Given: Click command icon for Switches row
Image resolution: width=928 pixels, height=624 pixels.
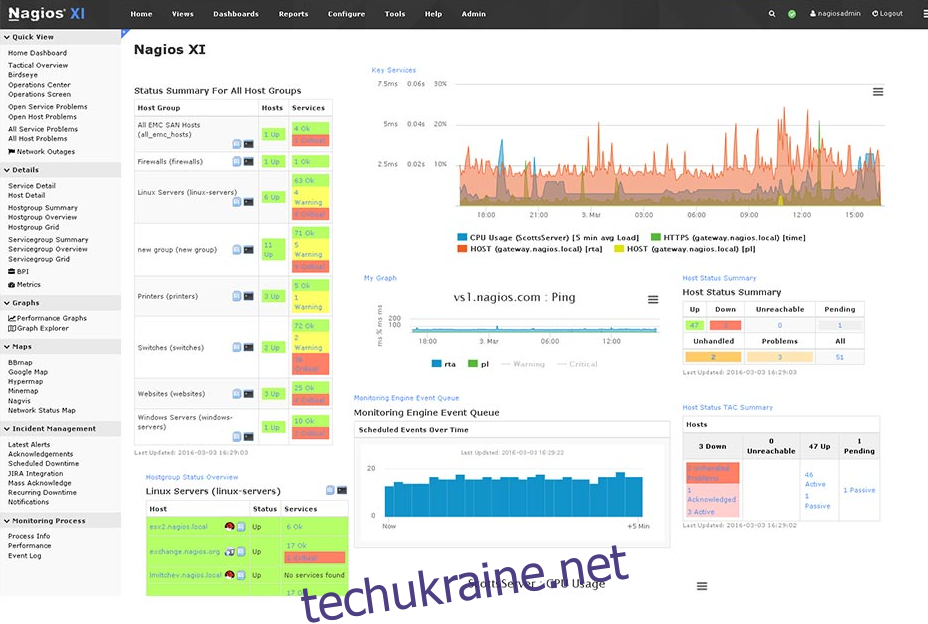Looking at the screenshot, I should point(249,348).
